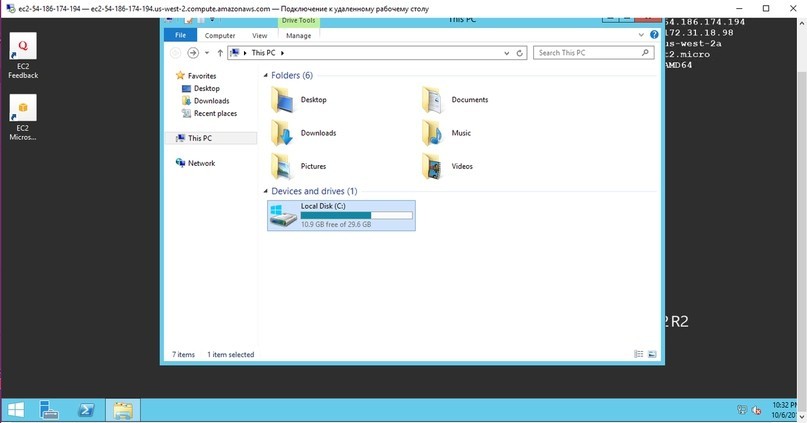Click the Local Disk capacity bar
Image resolution: width=807 pixels, height=423 pixels.
coord(357,215)
